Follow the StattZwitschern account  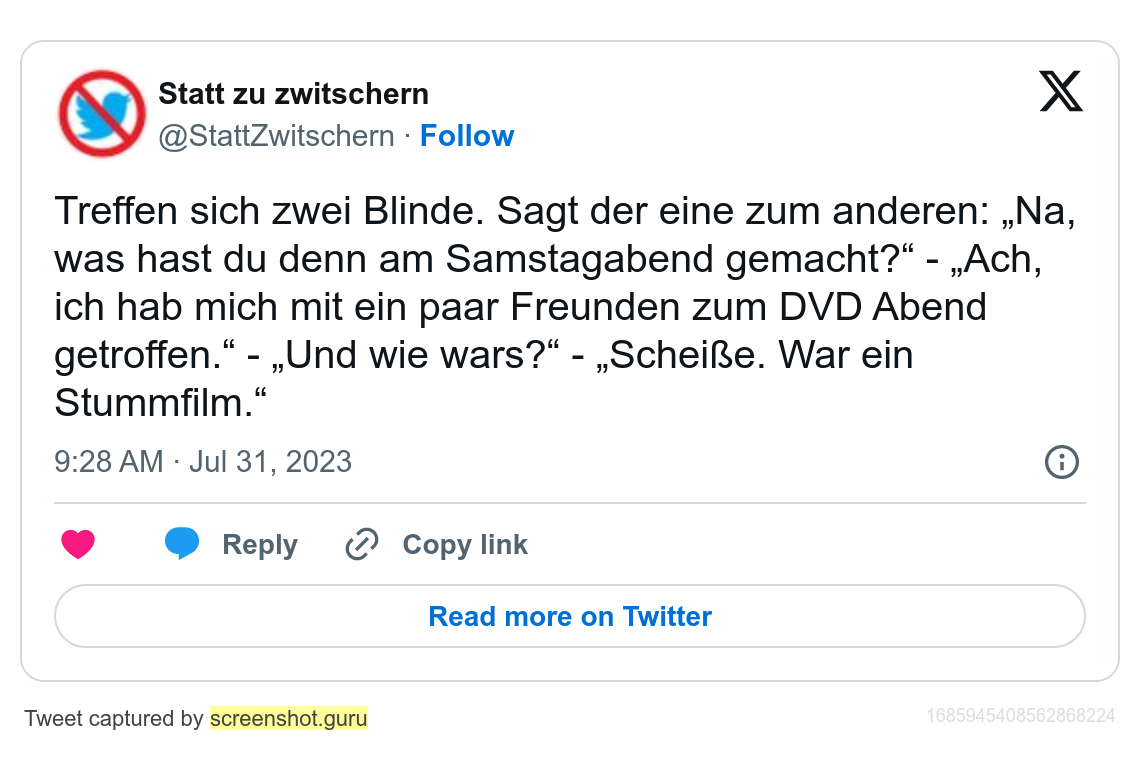tap(467, 136)
